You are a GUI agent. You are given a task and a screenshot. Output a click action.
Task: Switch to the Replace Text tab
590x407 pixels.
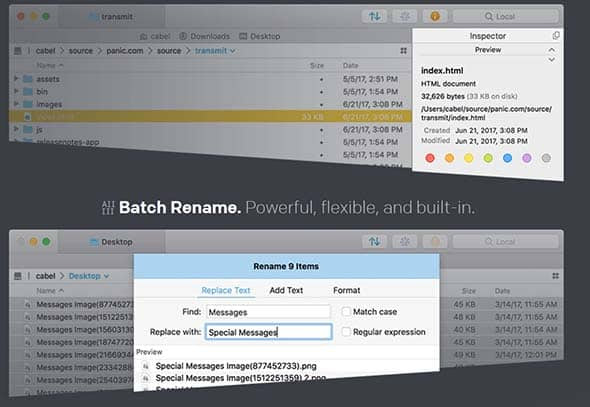coord(226,290)
